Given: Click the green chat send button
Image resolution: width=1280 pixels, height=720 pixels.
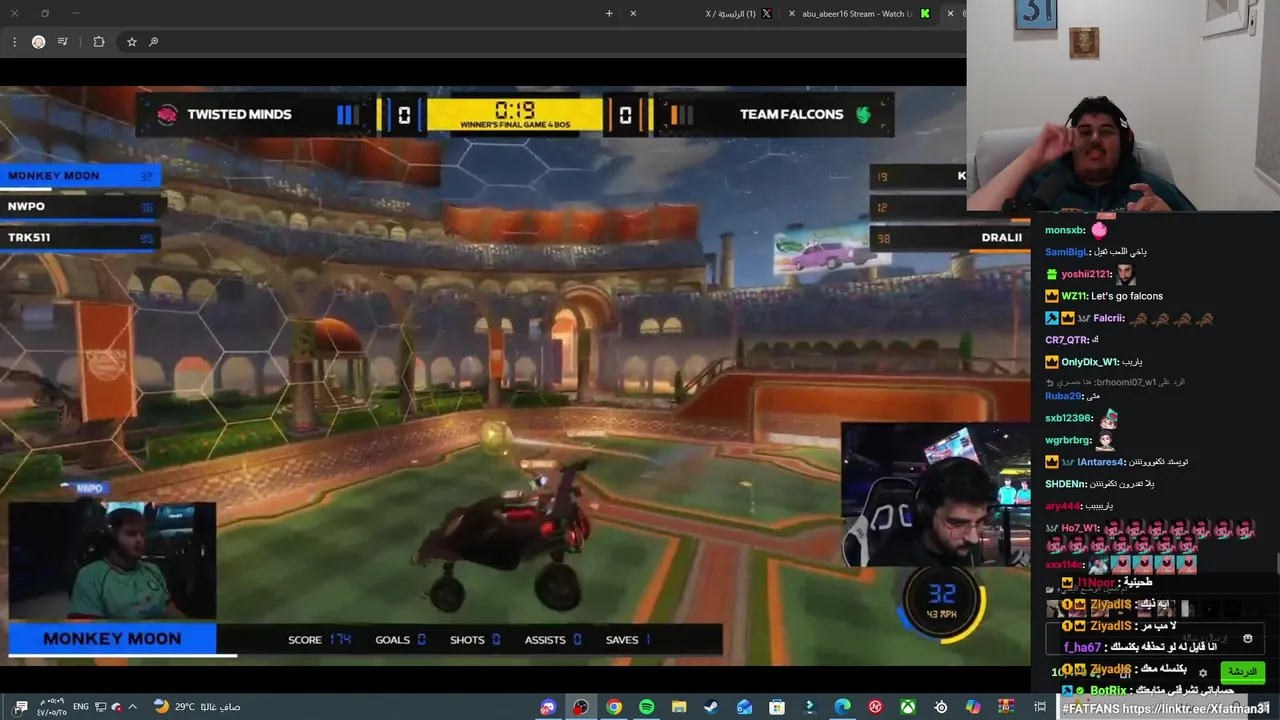Looking at the screenshot, I should [x=1242, y=672].
